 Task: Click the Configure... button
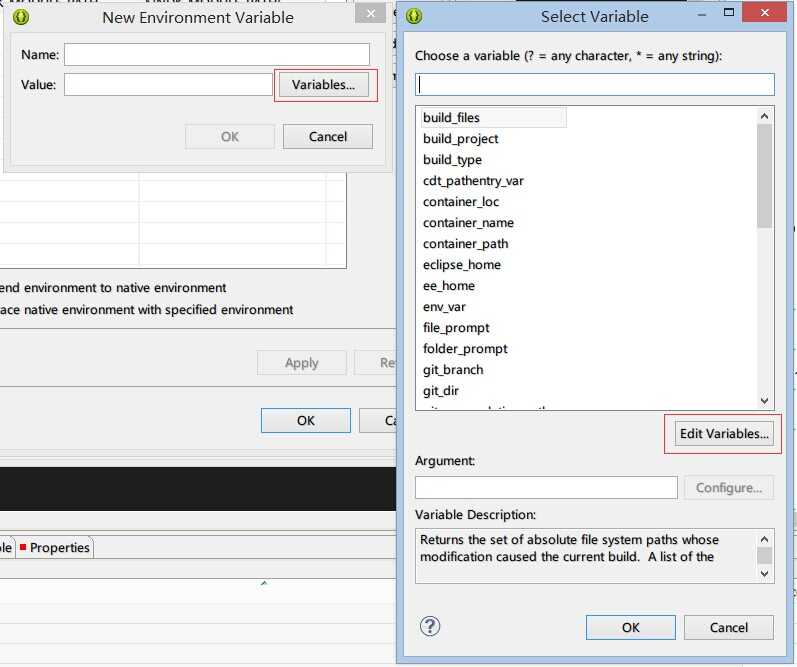(729, 488)
